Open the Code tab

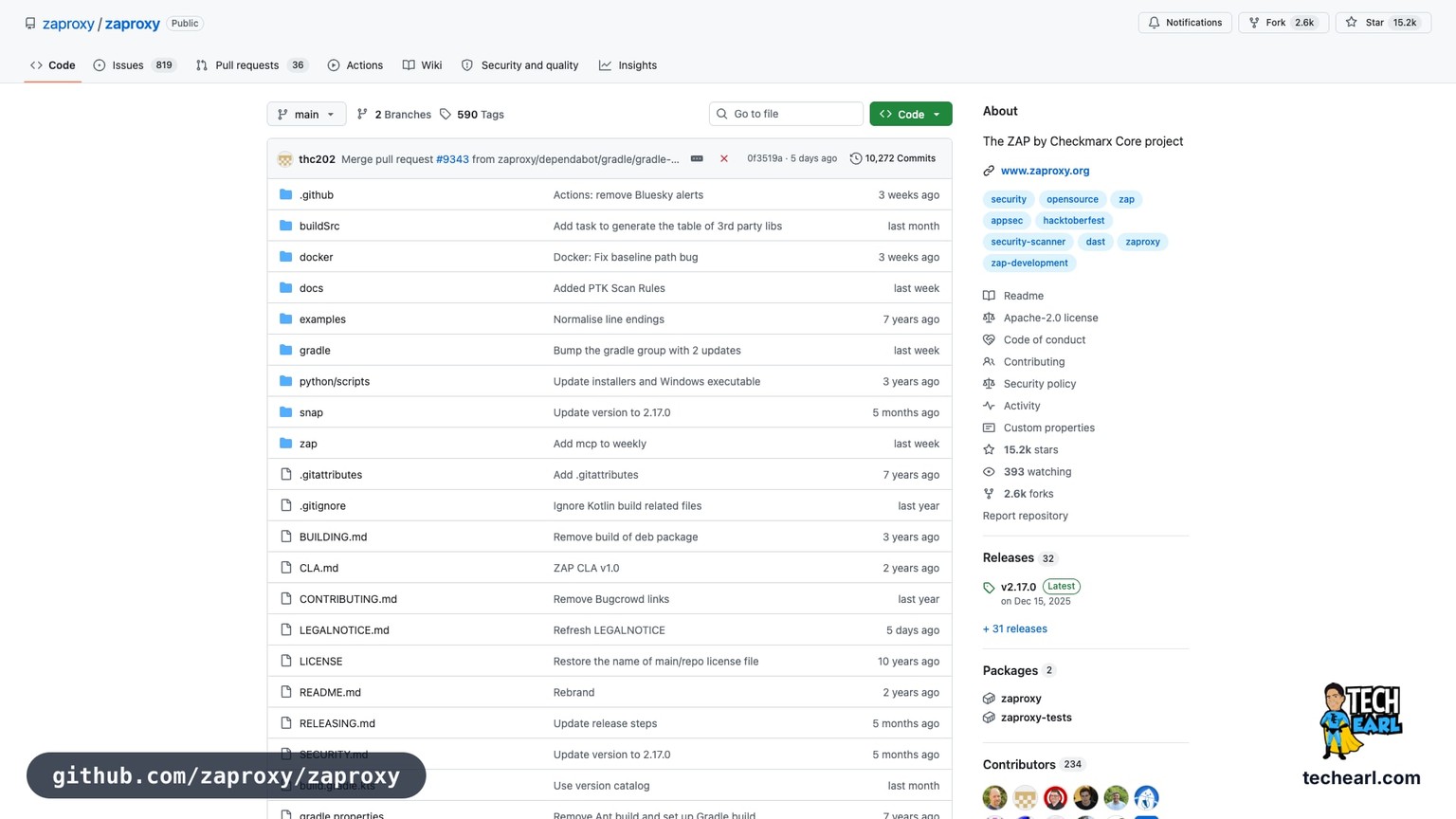(52, 65)
